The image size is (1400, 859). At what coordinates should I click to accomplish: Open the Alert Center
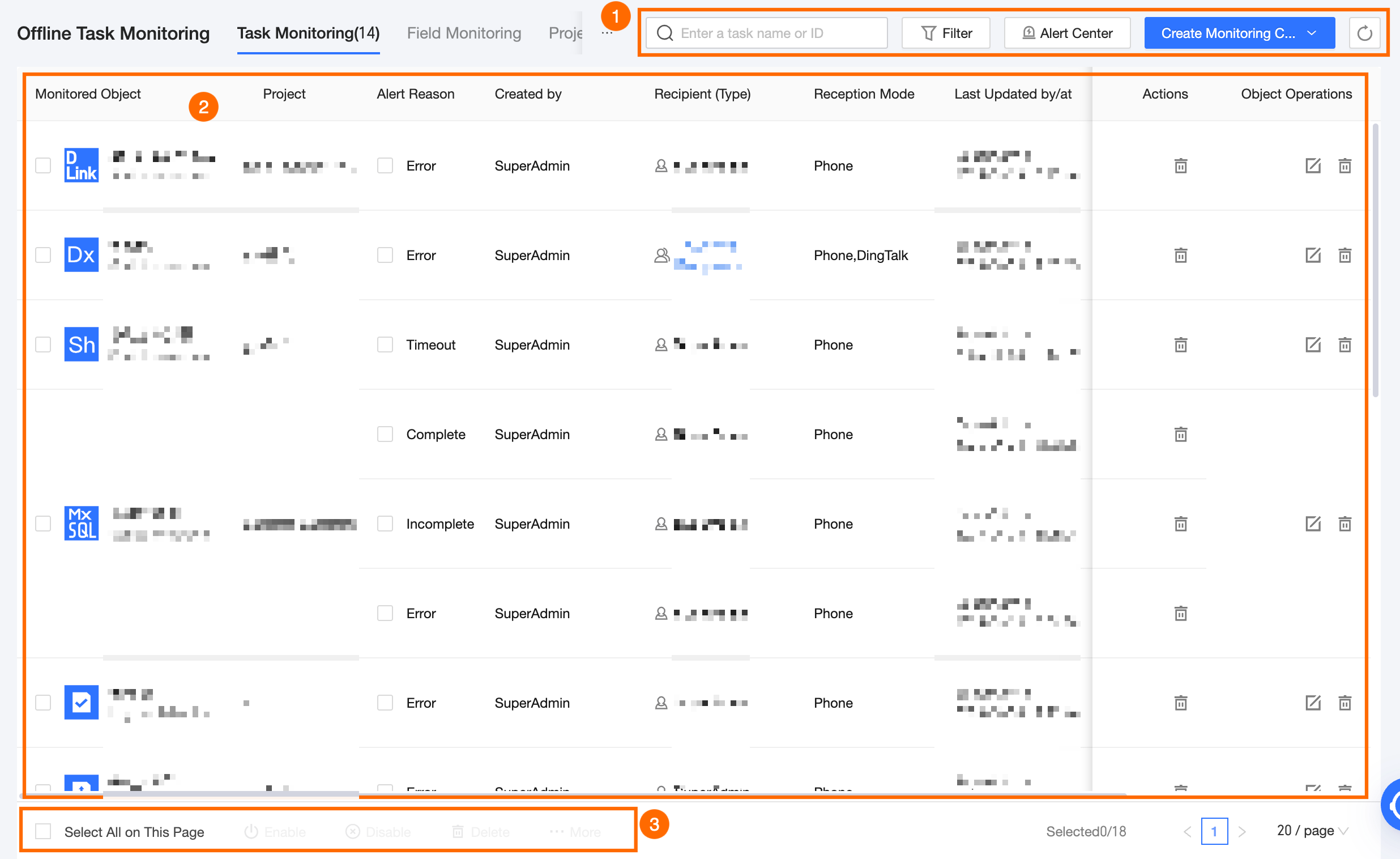(1066, 33)
